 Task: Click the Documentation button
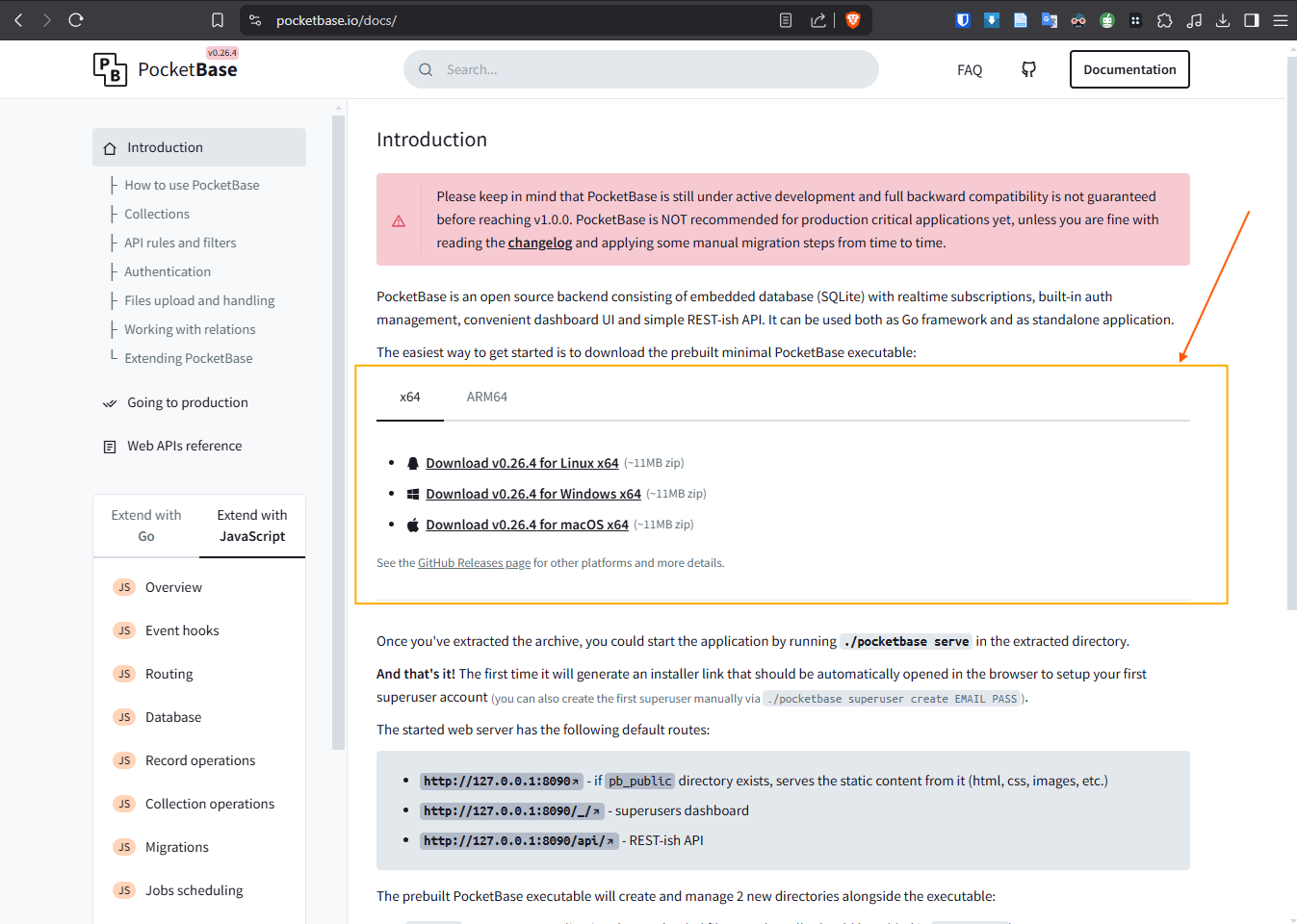coord(1129,69)
